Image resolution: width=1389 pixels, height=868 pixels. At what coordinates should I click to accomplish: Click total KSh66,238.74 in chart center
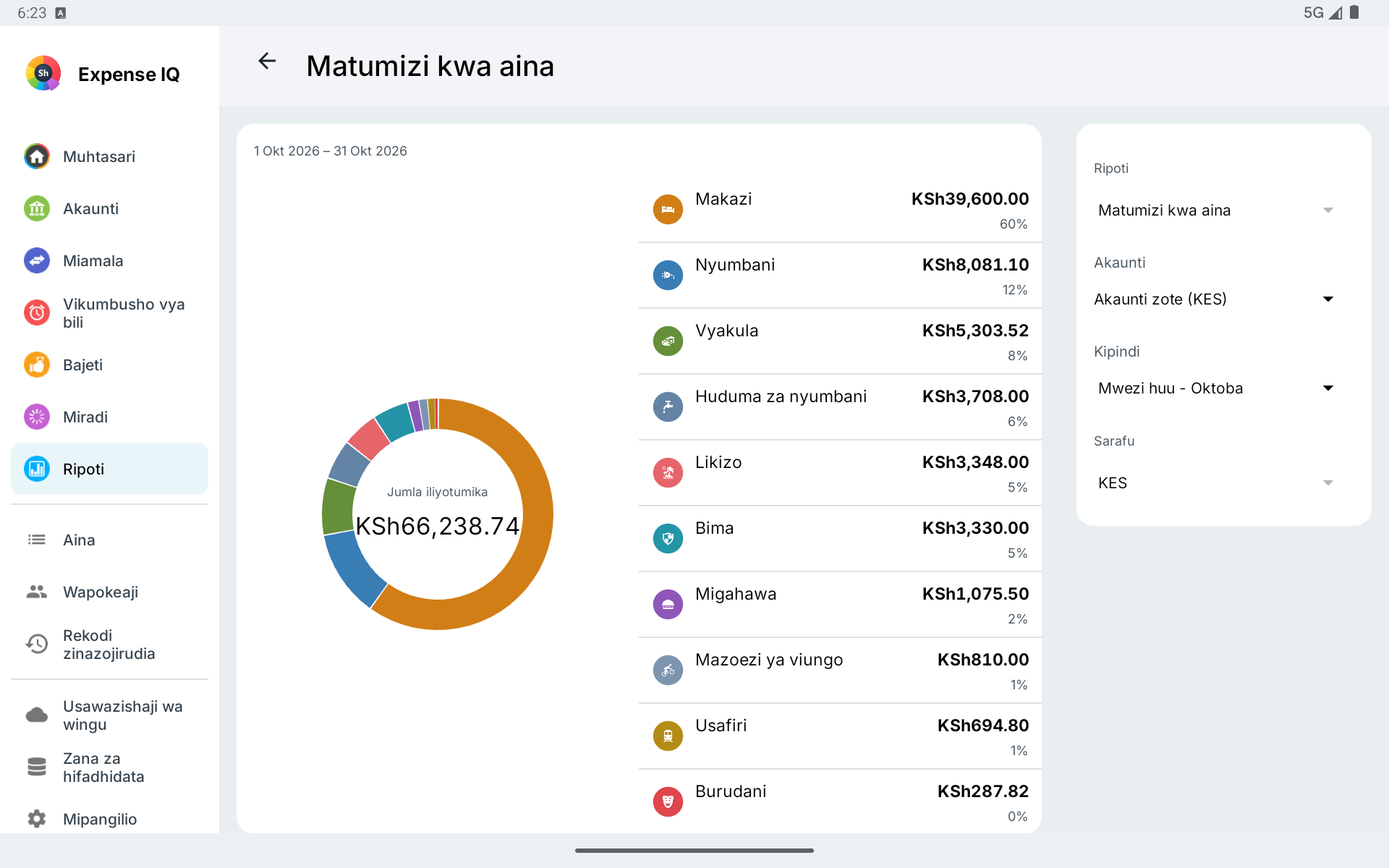[438, 526]
